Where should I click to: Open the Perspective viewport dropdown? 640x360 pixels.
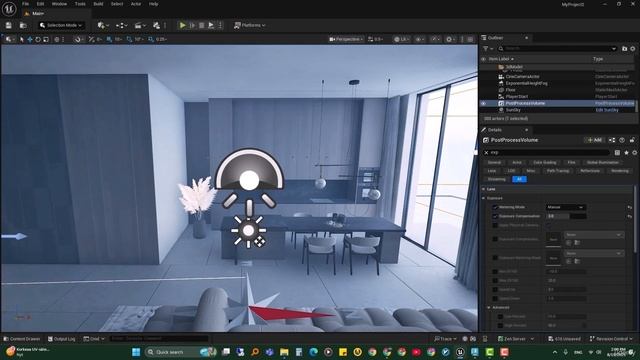346,39
